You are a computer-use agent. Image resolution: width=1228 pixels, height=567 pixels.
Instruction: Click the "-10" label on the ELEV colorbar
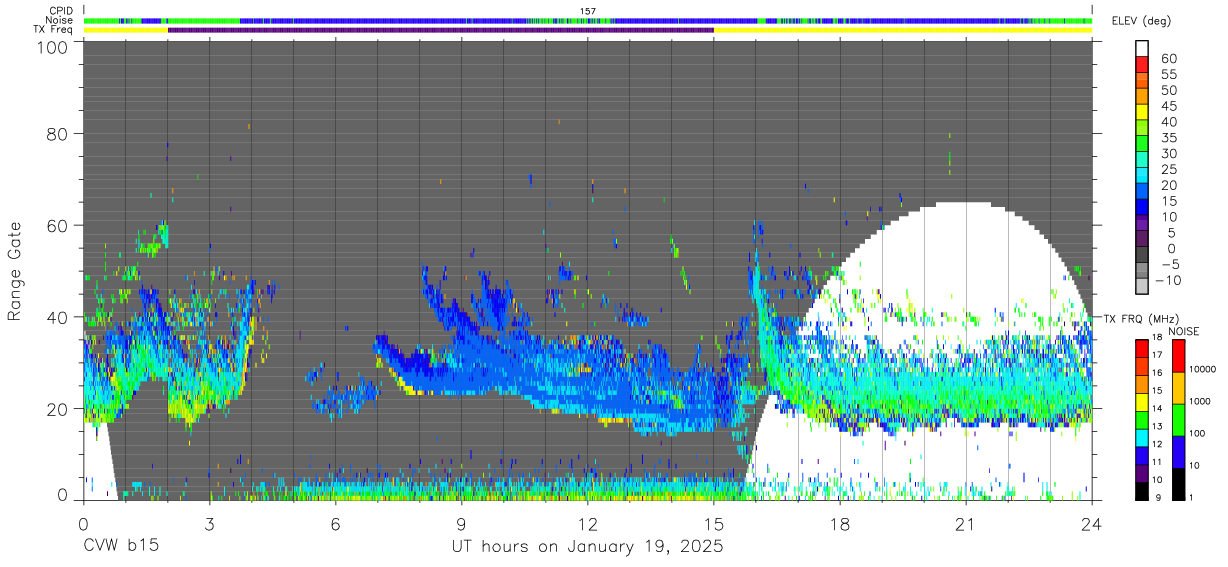1166,279
